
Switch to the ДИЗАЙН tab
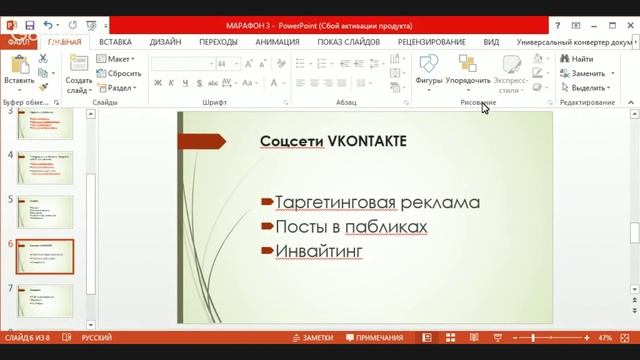[165, 42]
